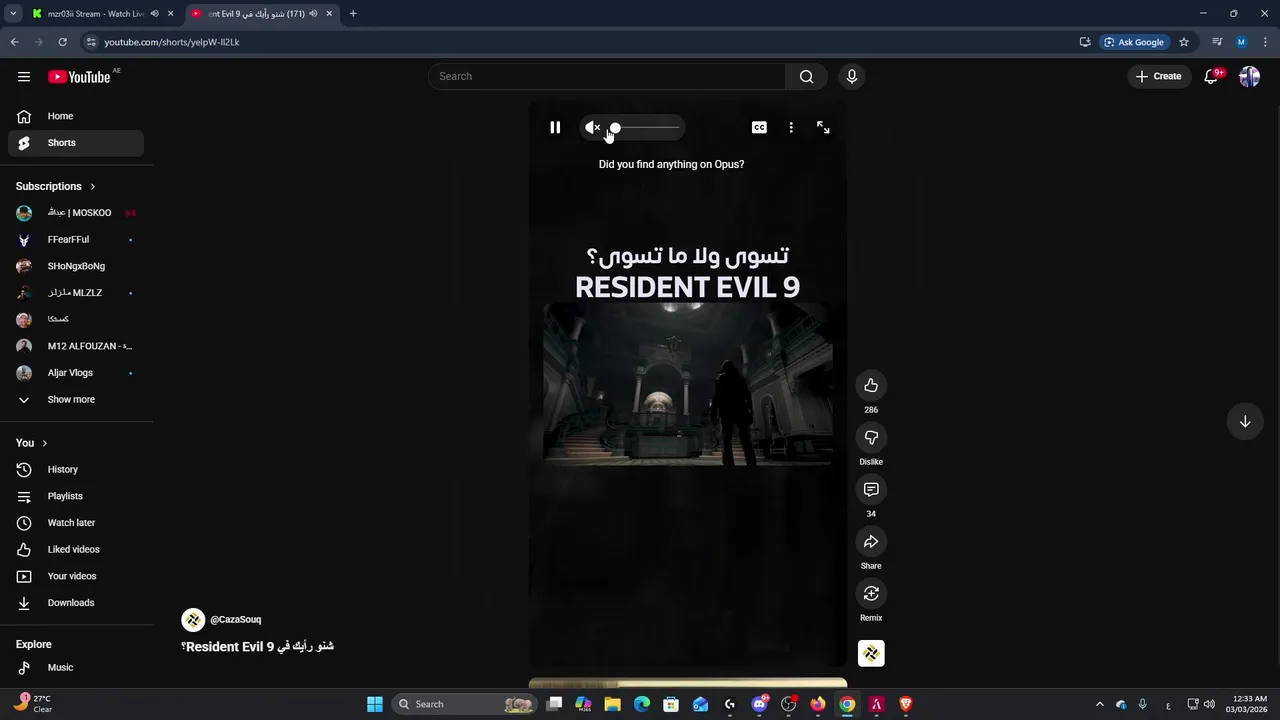Open the comments showing 34
This screenshot has height=720, width=1280.
871,489
